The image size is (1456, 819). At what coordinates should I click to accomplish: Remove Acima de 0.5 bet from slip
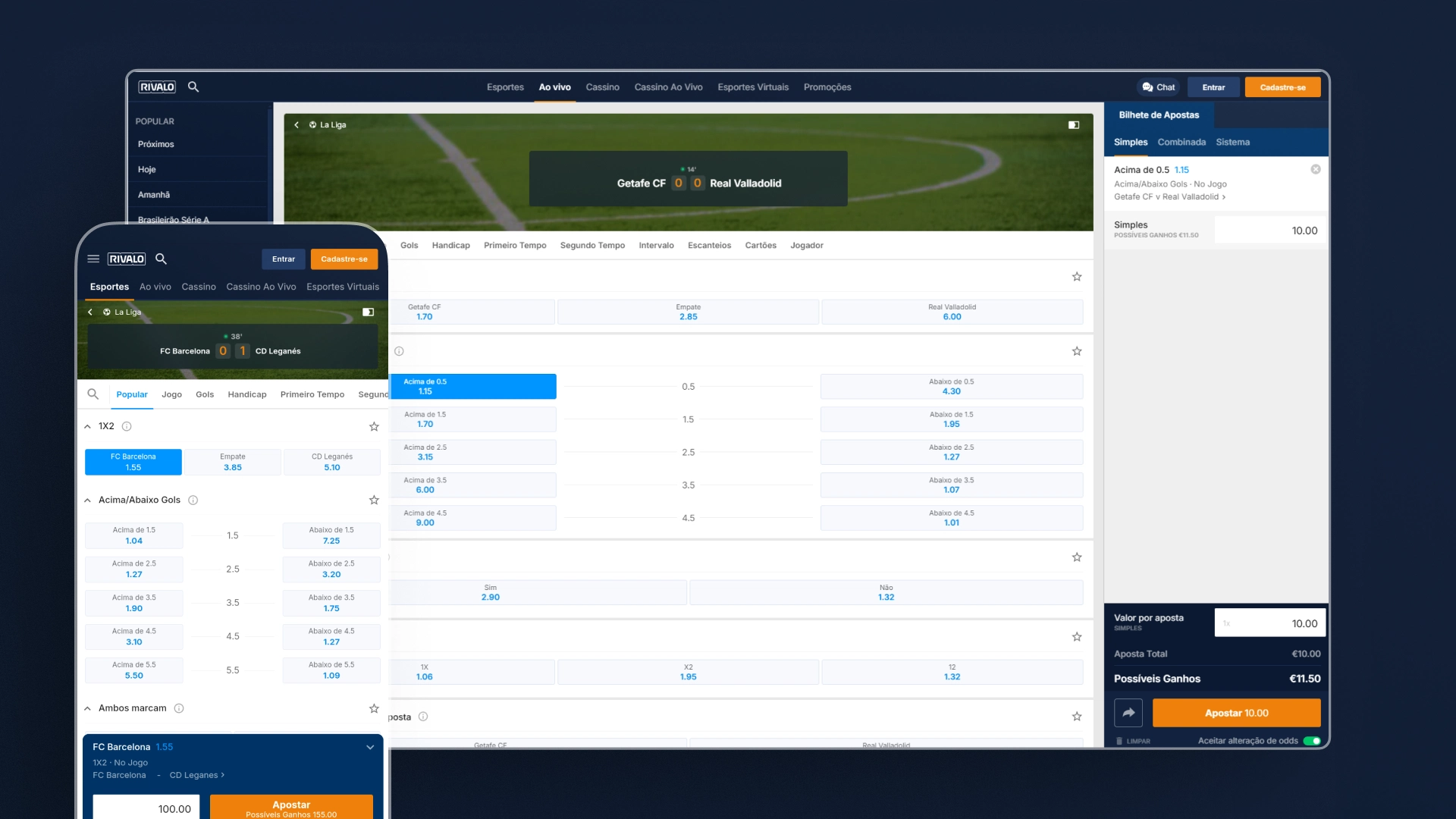(1316, 170)
